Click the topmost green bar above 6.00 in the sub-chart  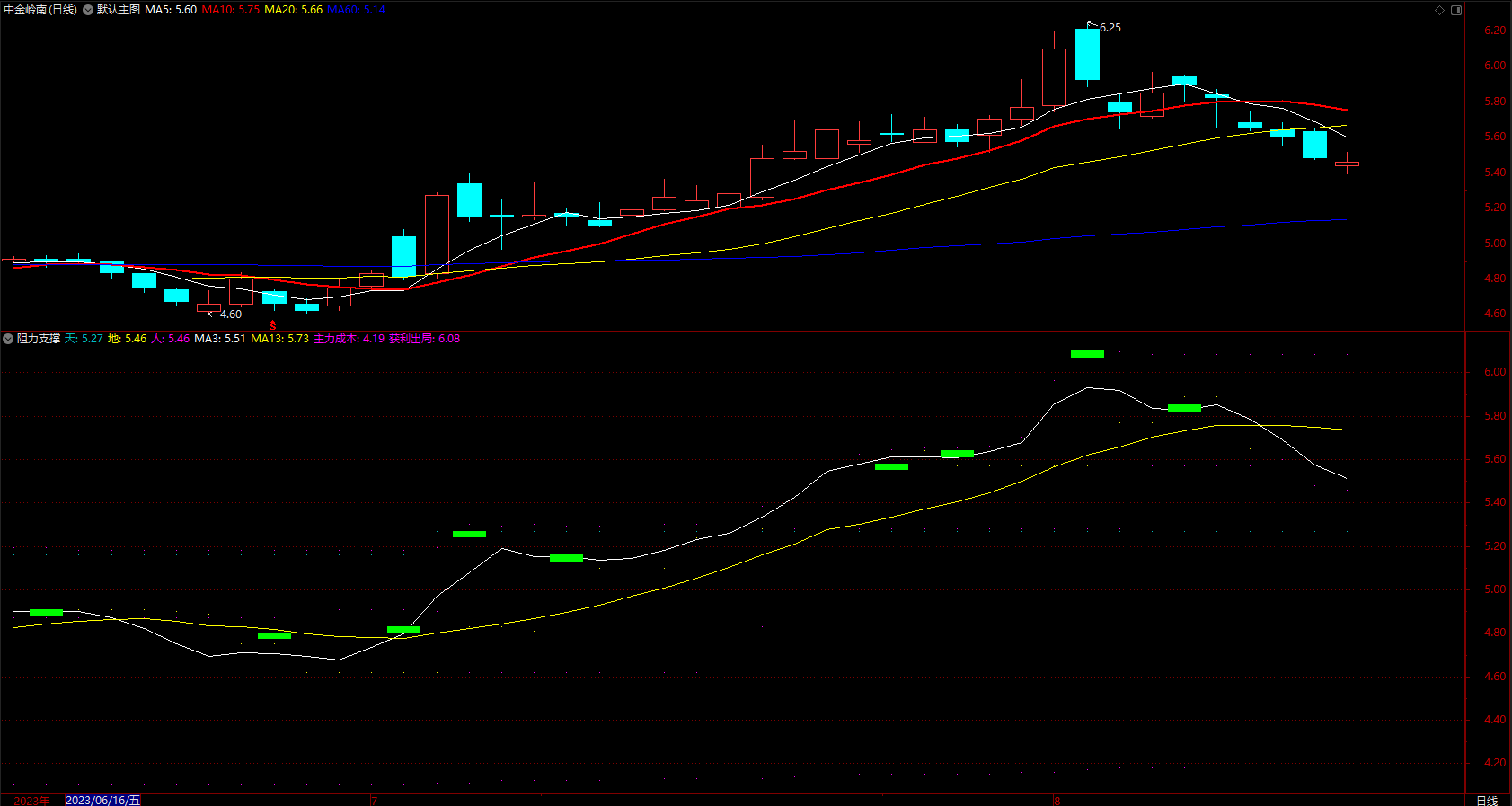click(1087, 354)
